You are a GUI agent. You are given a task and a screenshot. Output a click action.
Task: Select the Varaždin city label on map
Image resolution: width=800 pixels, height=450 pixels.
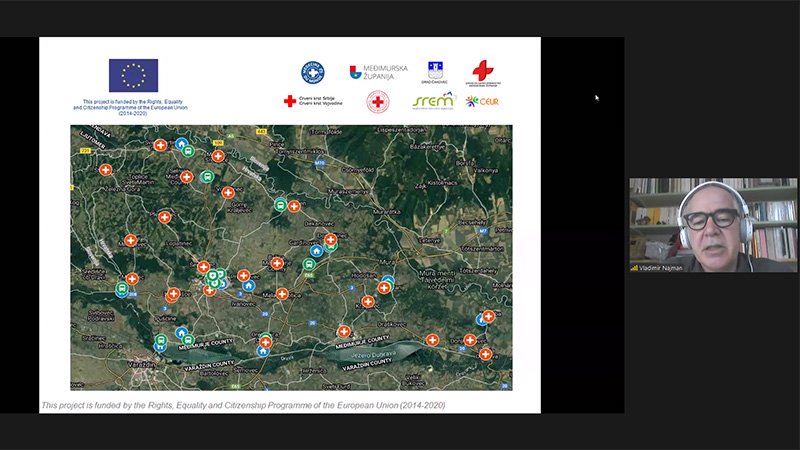[141, 365]
